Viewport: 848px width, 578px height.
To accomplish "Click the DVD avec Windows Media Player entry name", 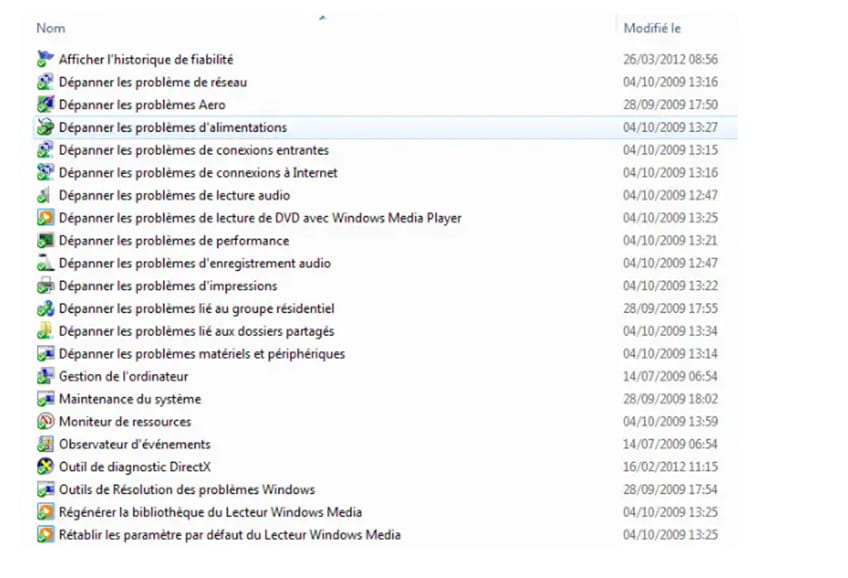I will pos(260,218).
